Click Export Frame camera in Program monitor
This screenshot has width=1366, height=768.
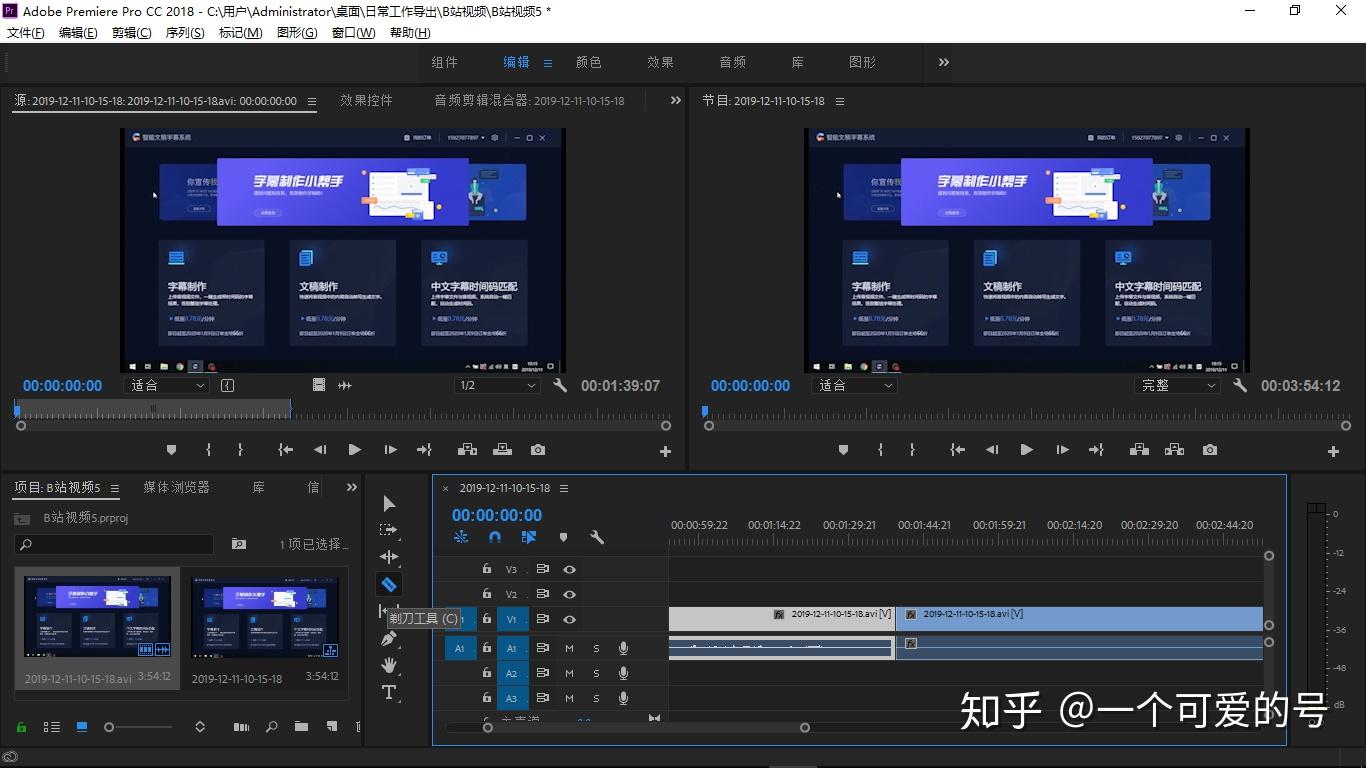(x=1210, y=450)
